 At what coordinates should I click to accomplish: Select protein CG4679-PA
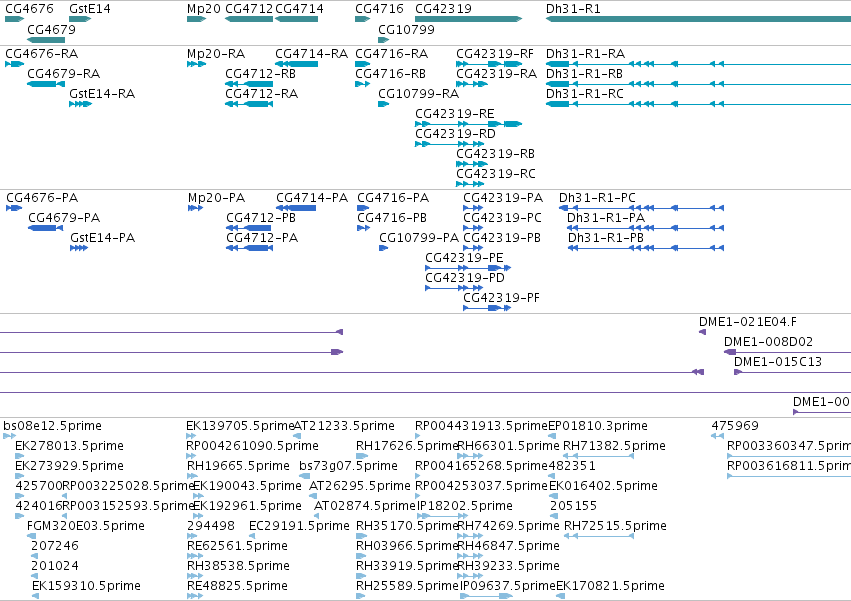pos(64,218)
